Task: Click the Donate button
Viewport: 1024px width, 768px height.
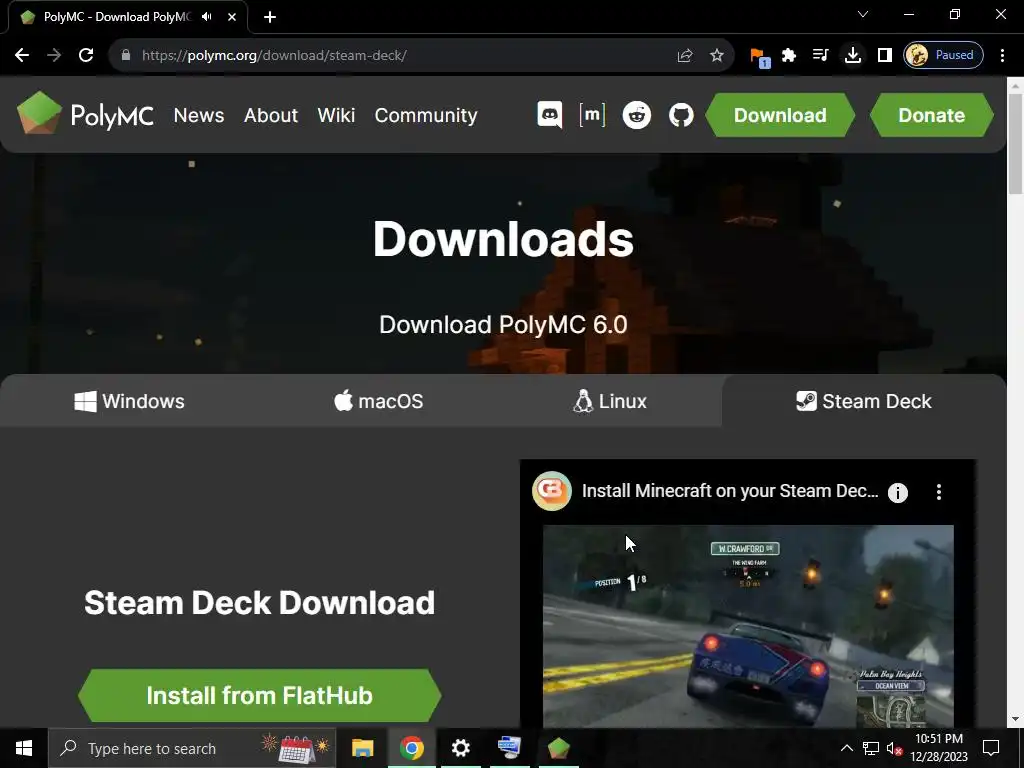Action: [x=931, y=115]
